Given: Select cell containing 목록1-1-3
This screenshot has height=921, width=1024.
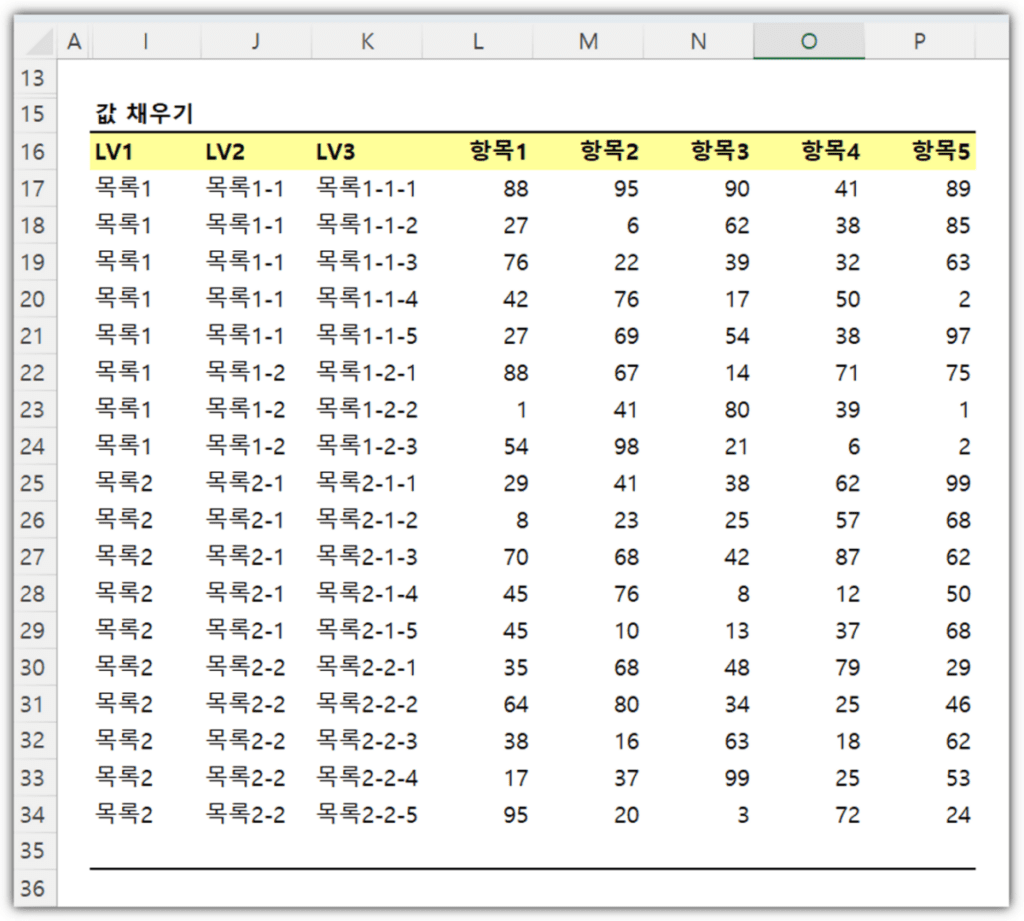Looking at the screenshot, I should (x=367, y=263).
